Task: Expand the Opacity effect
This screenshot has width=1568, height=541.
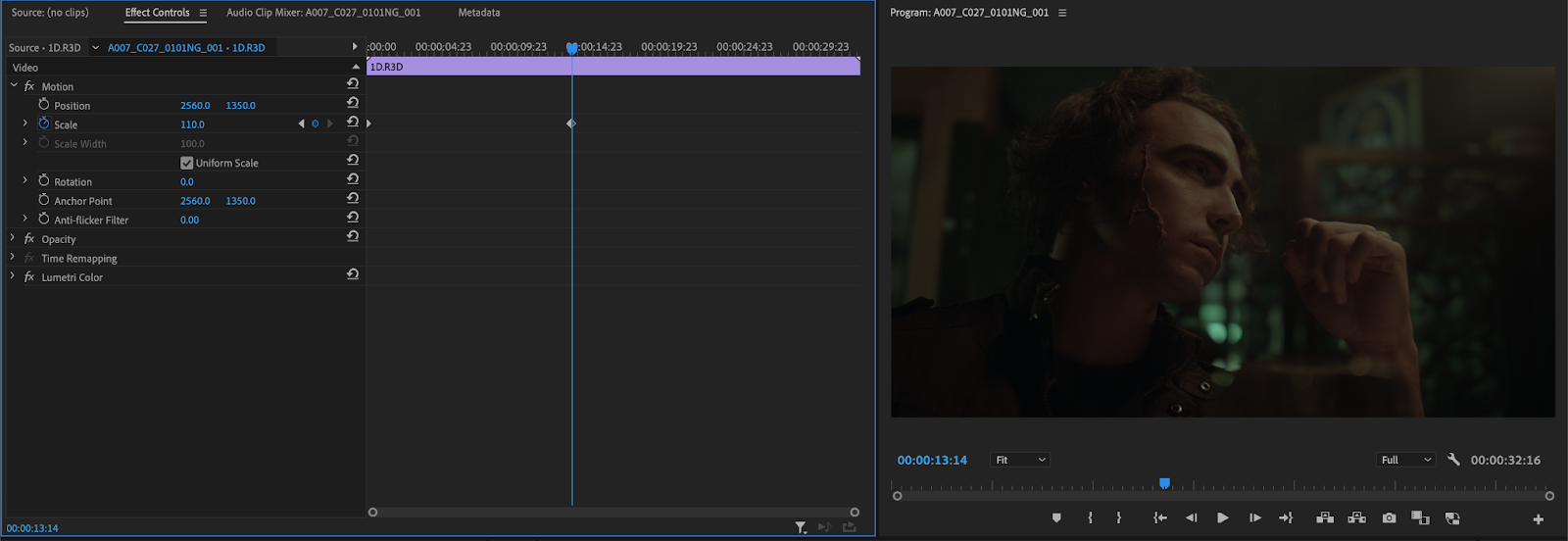Action: pos(13,238)
